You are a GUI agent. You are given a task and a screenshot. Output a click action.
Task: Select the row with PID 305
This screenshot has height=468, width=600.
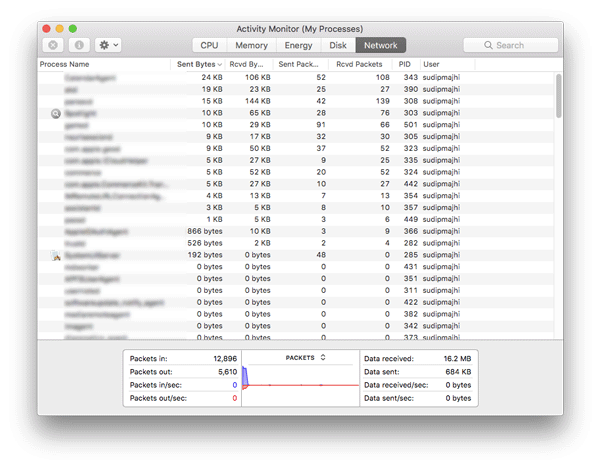pos(296,137)
